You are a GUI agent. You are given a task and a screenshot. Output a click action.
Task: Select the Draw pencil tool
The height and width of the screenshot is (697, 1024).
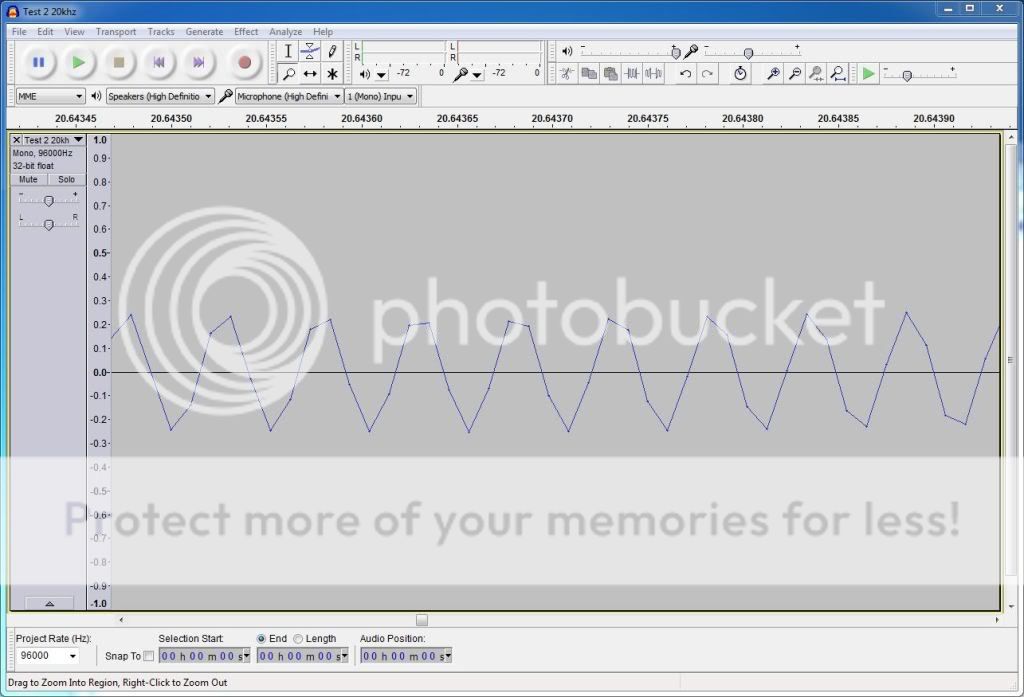pyautogui.click(x=332, y=51)
